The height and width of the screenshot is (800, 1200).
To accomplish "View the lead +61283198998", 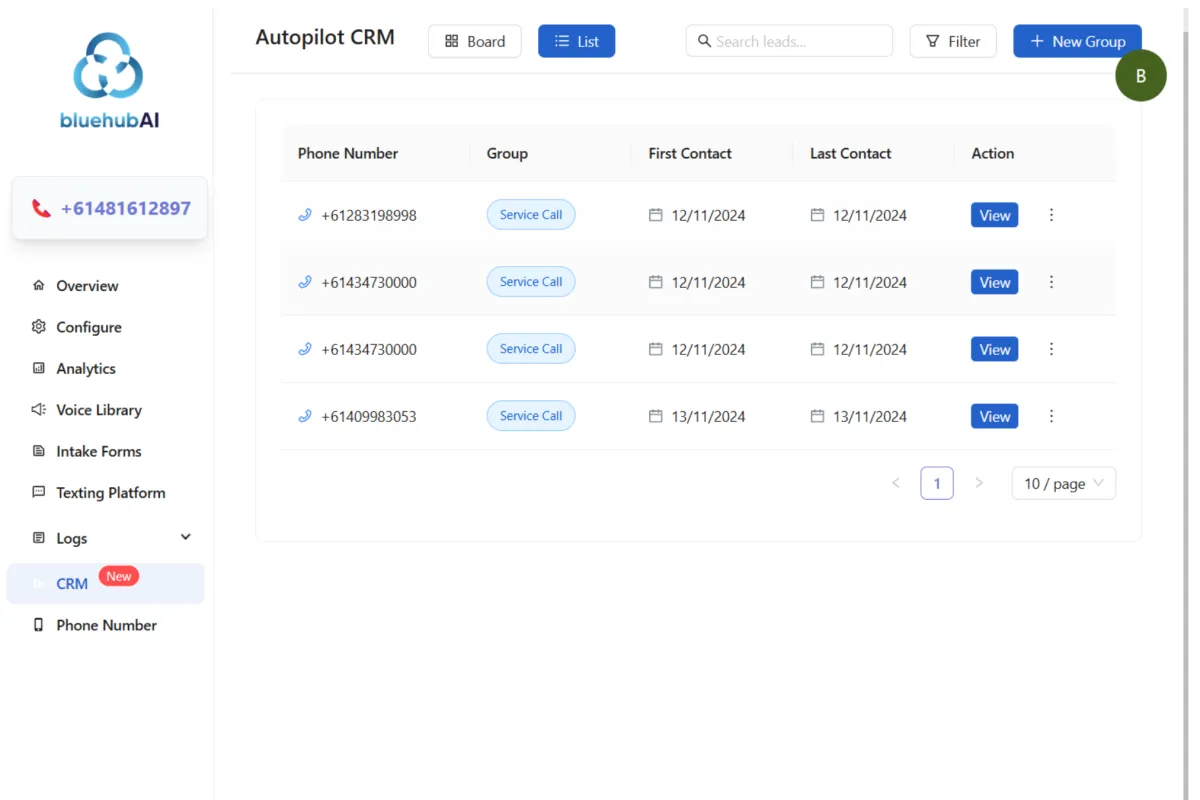I will 994,215.
